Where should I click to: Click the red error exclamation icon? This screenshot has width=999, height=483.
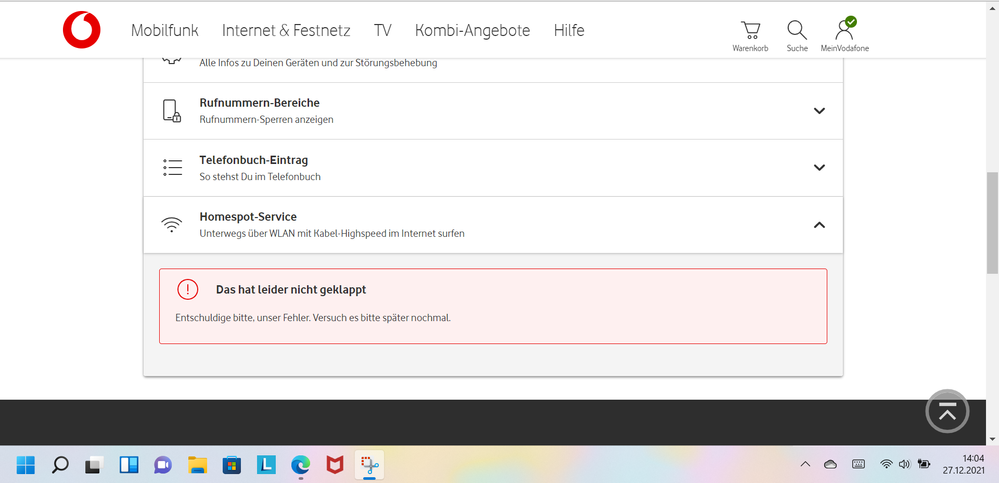point(188,289)
